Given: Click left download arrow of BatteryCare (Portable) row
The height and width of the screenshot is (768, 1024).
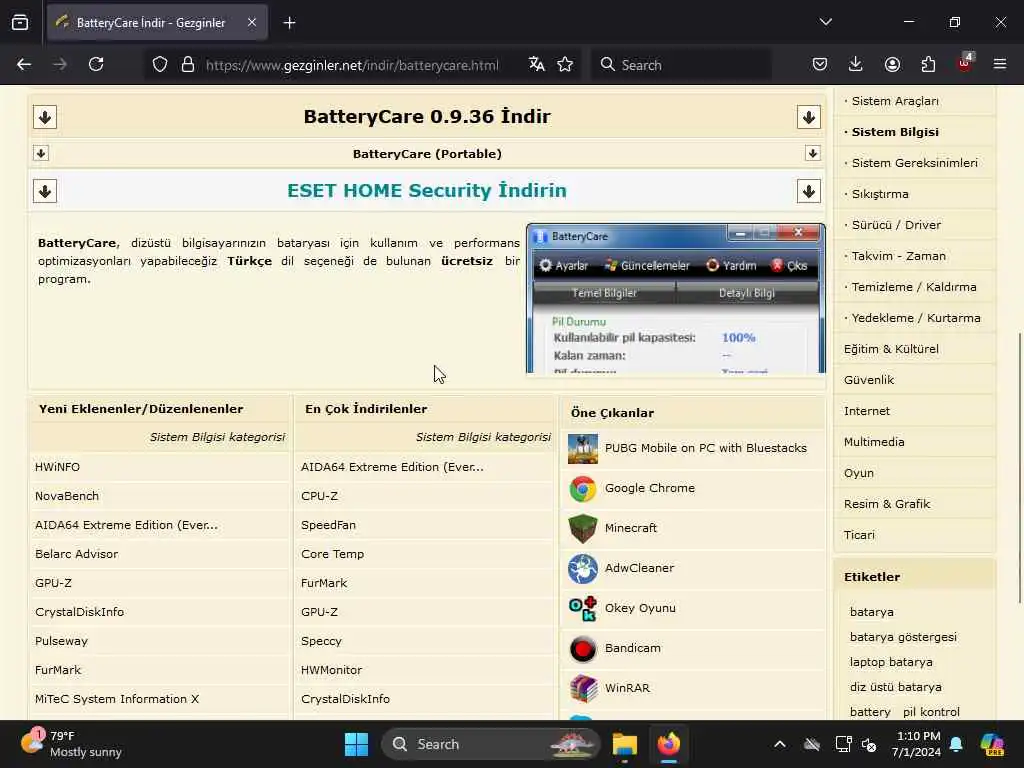Looking at the screenshot, I should 41,153.
